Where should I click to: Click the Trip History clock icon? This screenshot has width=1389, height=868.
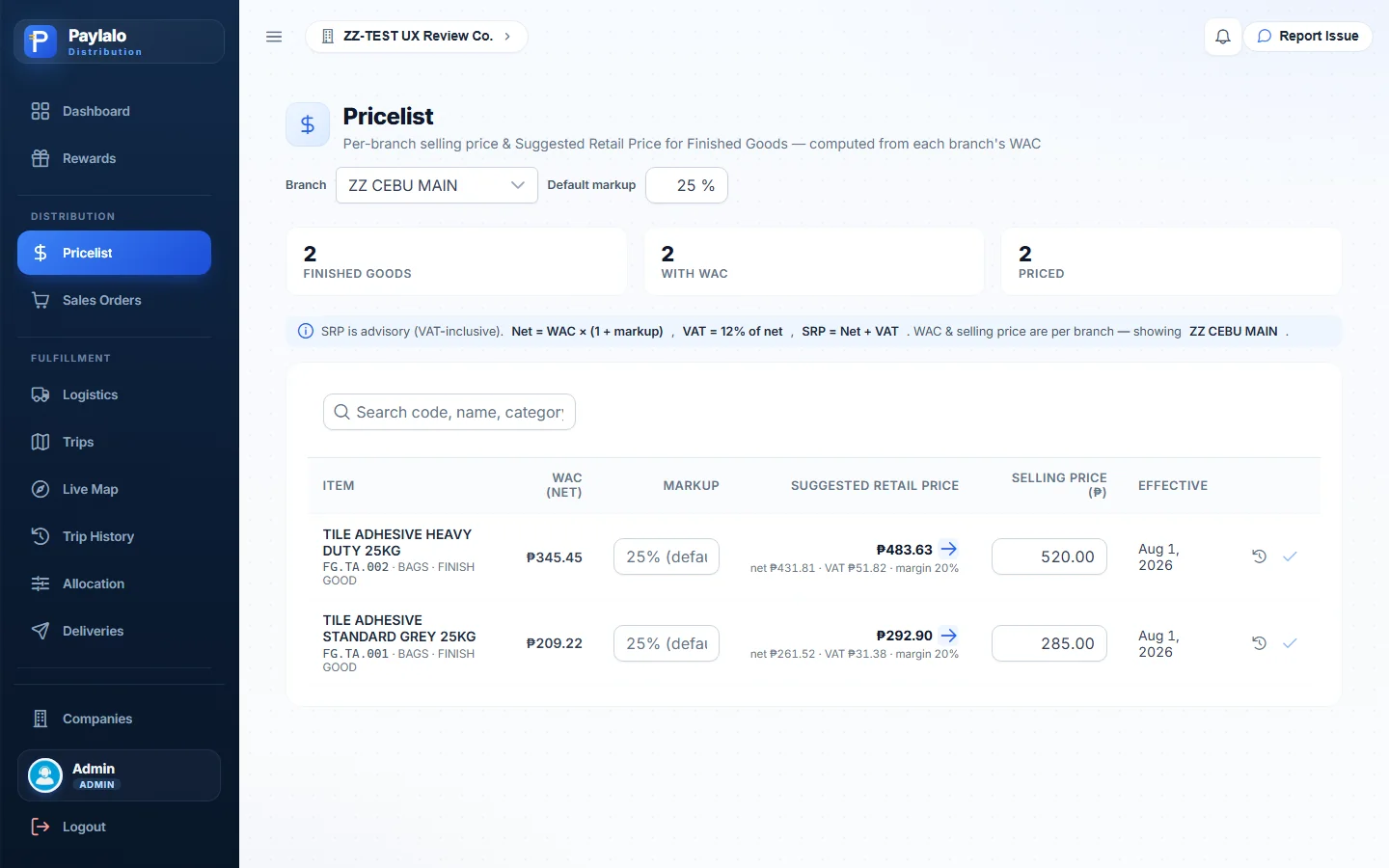[41, 536]
